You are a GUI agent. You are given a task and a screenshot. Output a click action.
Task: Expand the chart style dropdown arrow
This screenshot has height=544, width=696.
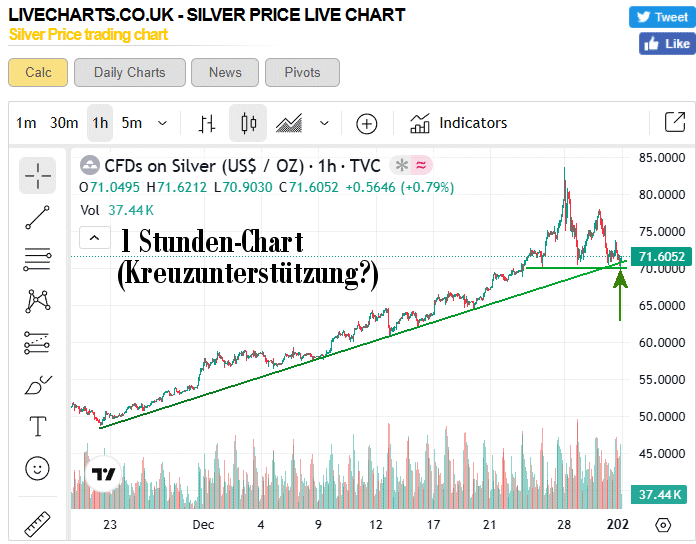point(324,123)
